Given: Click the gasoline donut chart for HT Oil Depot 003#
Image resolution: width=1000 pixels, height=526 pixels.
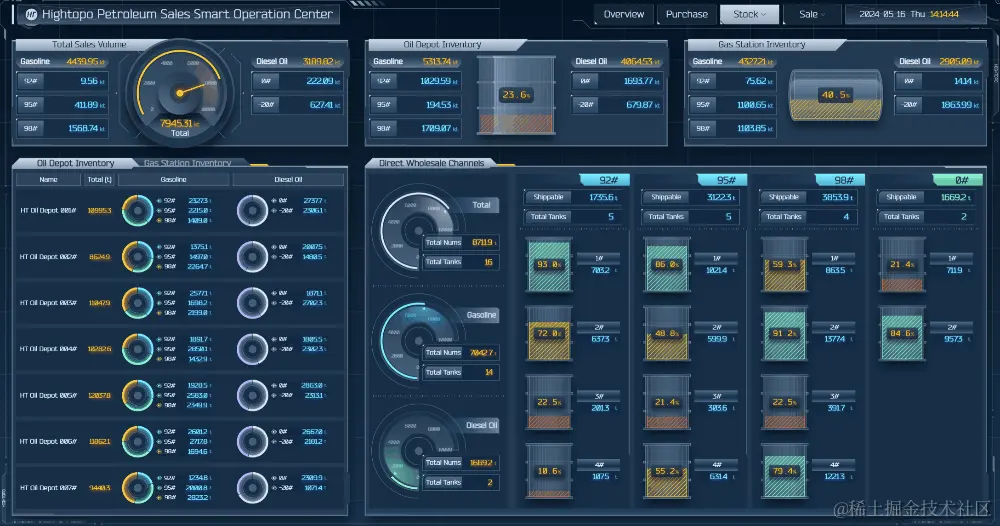Looking at the screenshot, I should (137, 303).
